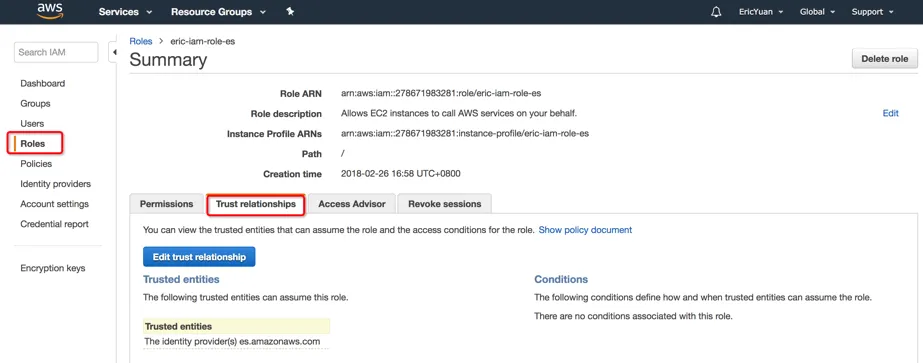
Task: Go to Identity providers in sidebar
Action: coord(55,184)
